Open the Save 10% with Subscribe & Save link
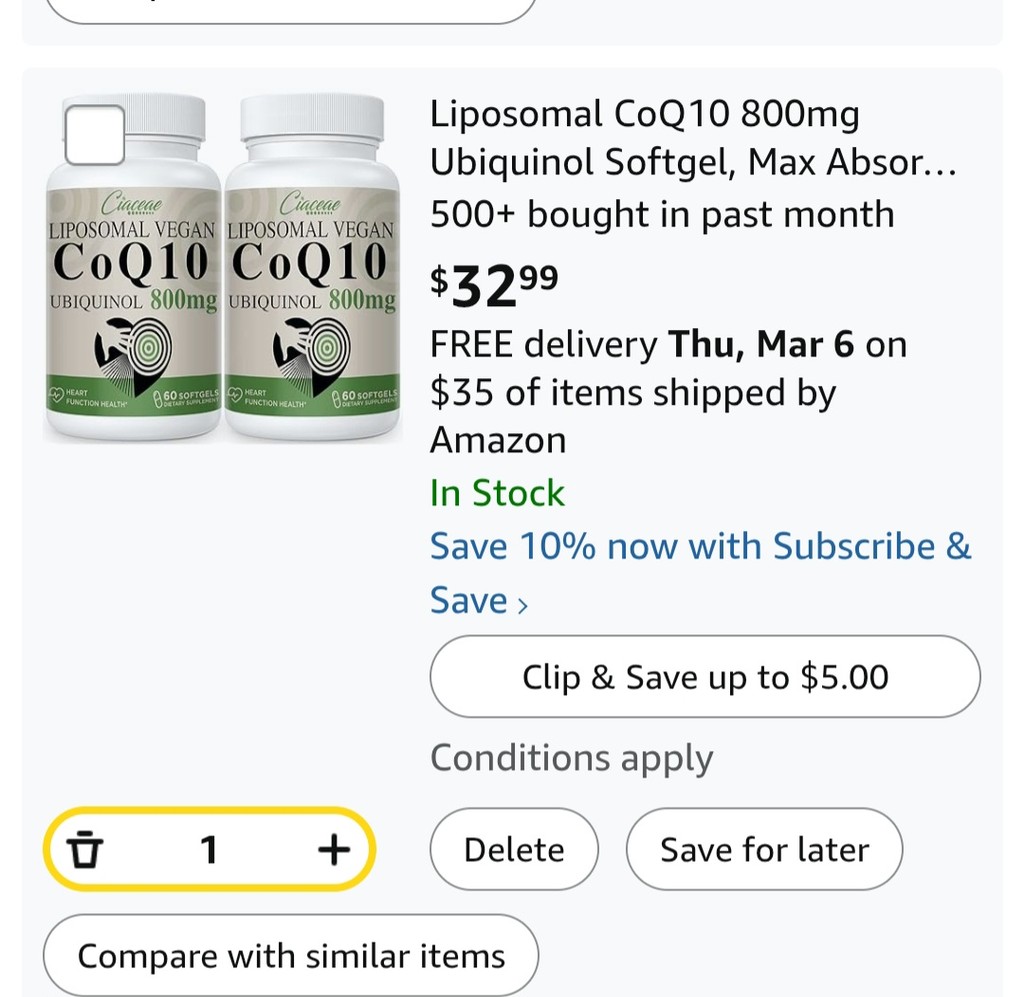This screenshot has width=1024, height=997. coord(701,573)
